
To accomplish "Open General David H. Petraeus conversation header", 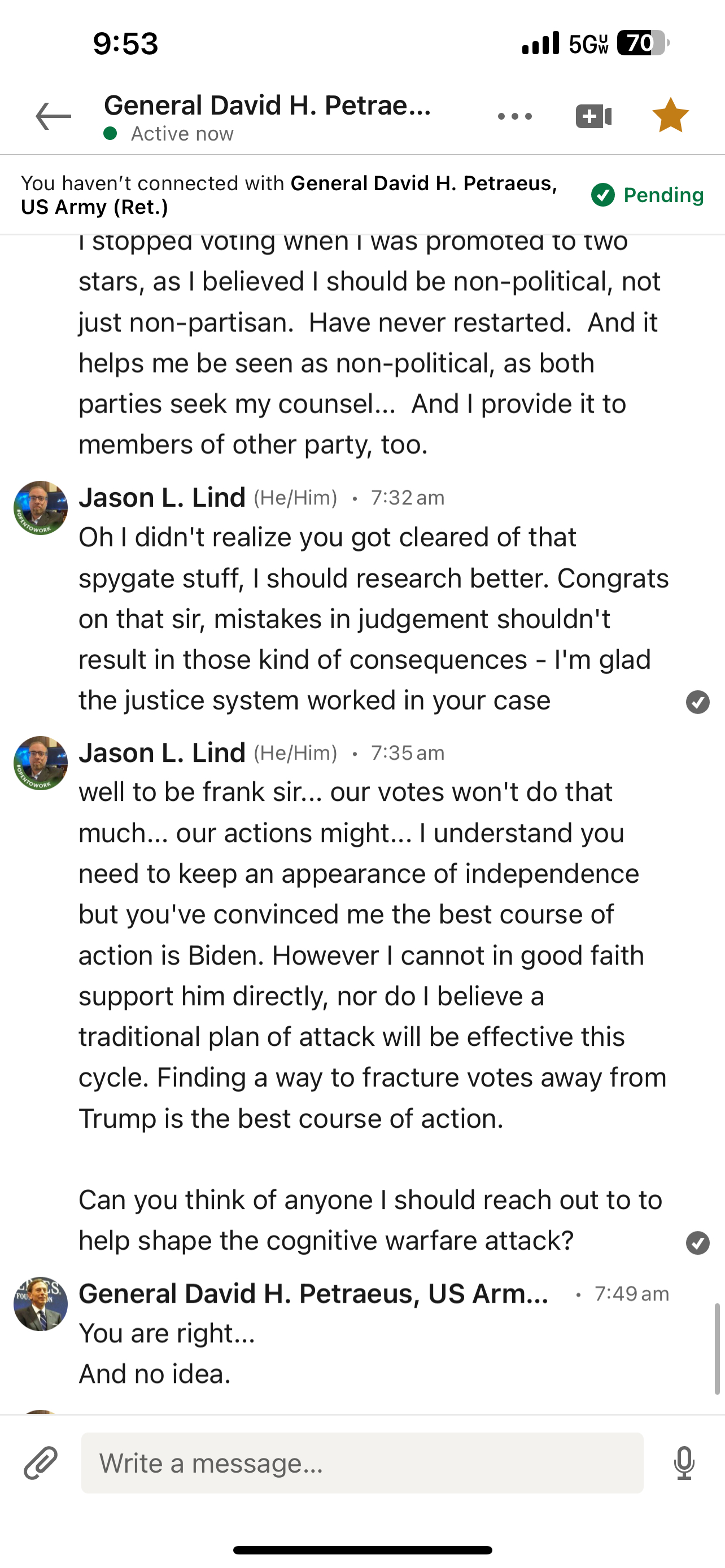I will point(268,106).
